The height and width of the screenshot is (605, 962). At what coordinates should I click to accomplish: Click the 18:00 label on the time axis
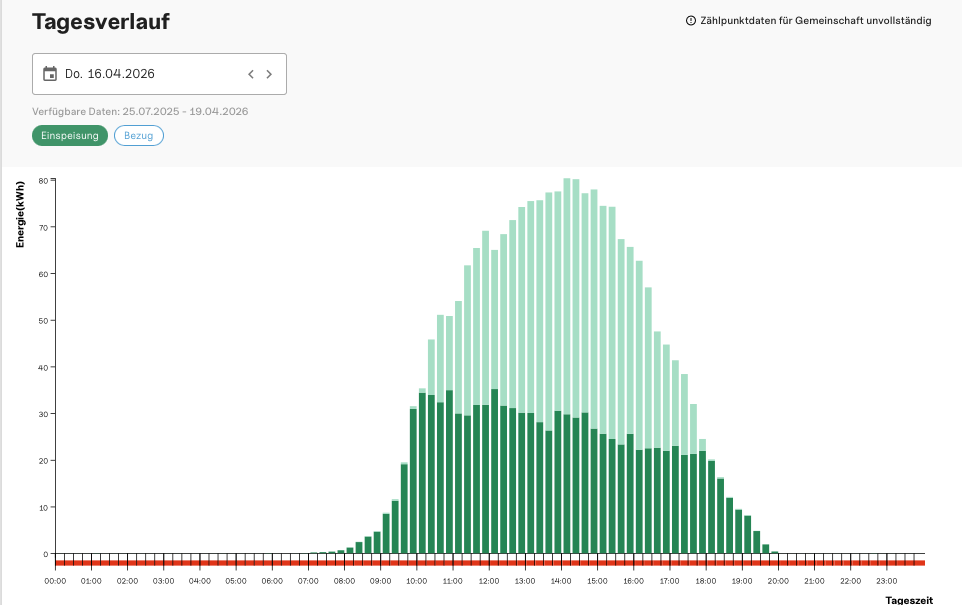[x=706, y=581]
